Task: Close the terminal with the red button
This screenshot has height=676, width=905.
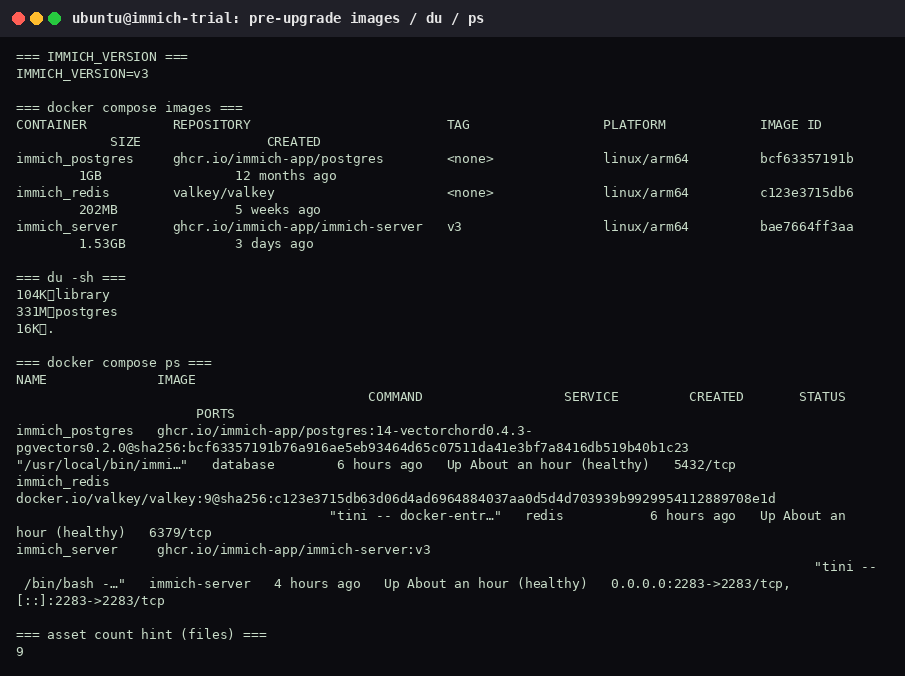Action: [18, 18]
